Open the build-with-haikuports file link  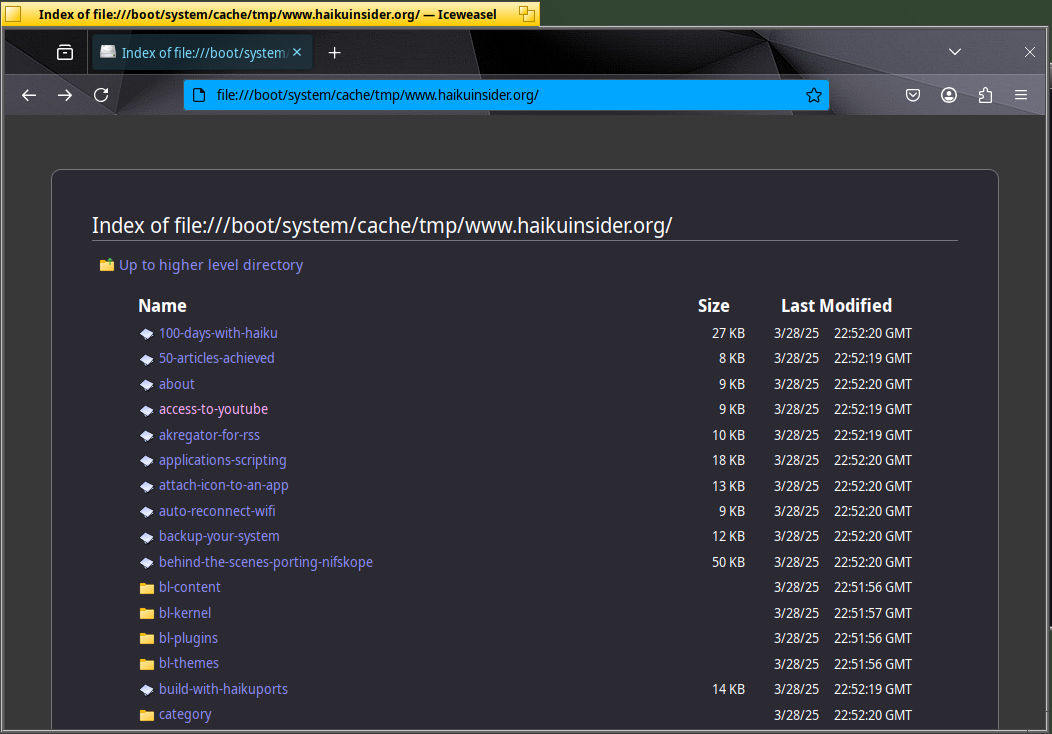tap(223, 689)
